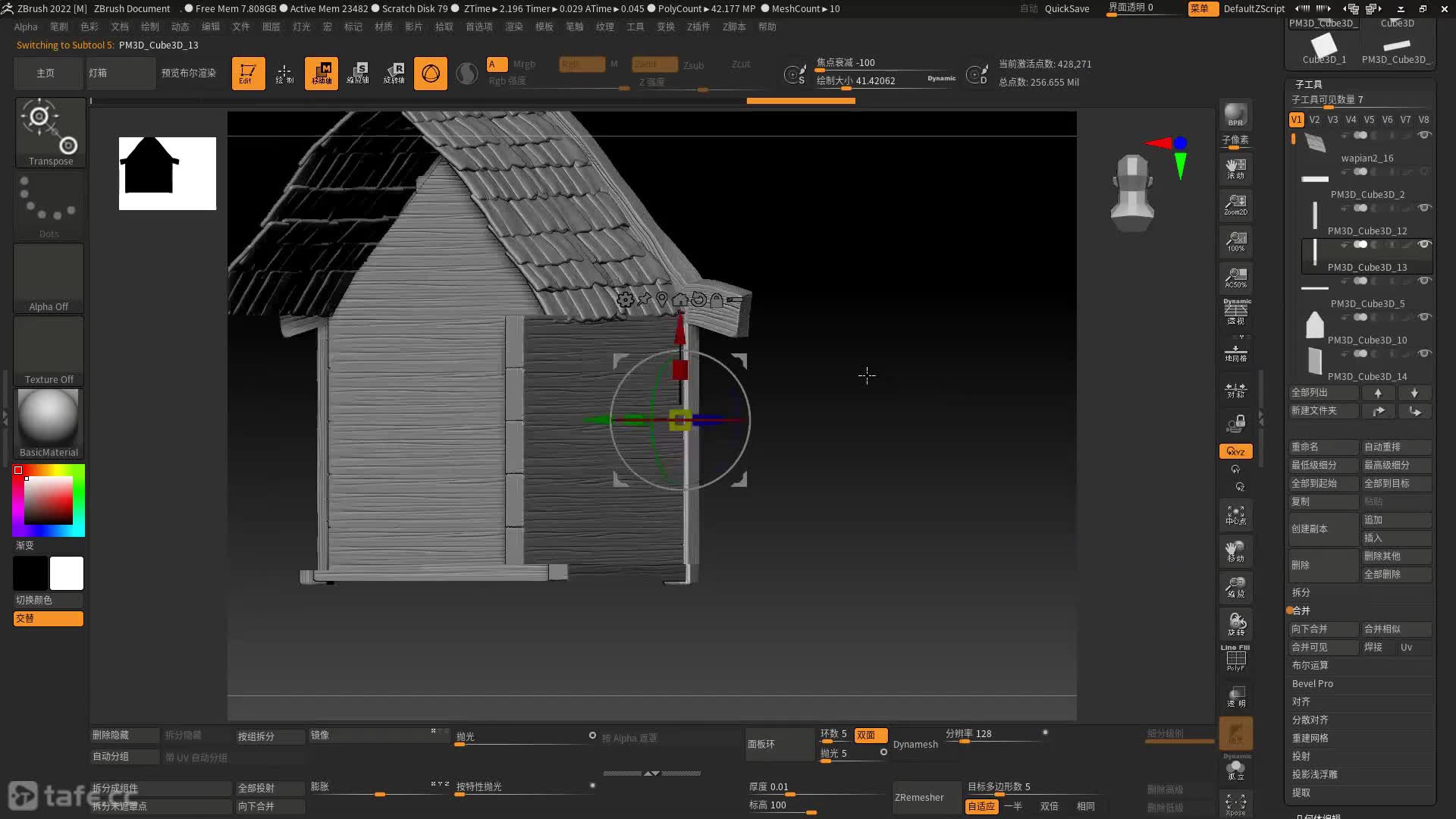
Task: Toggle Edit mode in the top toolbar
Action: click(x=248, y=74)
